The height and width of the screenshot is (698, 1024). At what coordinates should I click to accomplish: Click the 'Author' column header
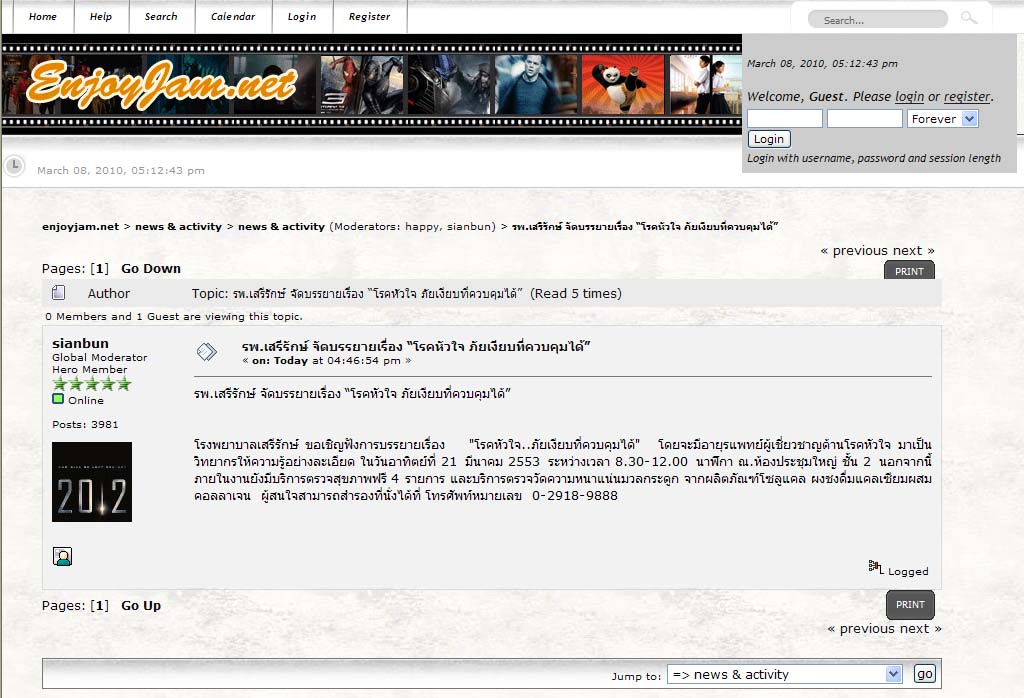coord(108,294)
